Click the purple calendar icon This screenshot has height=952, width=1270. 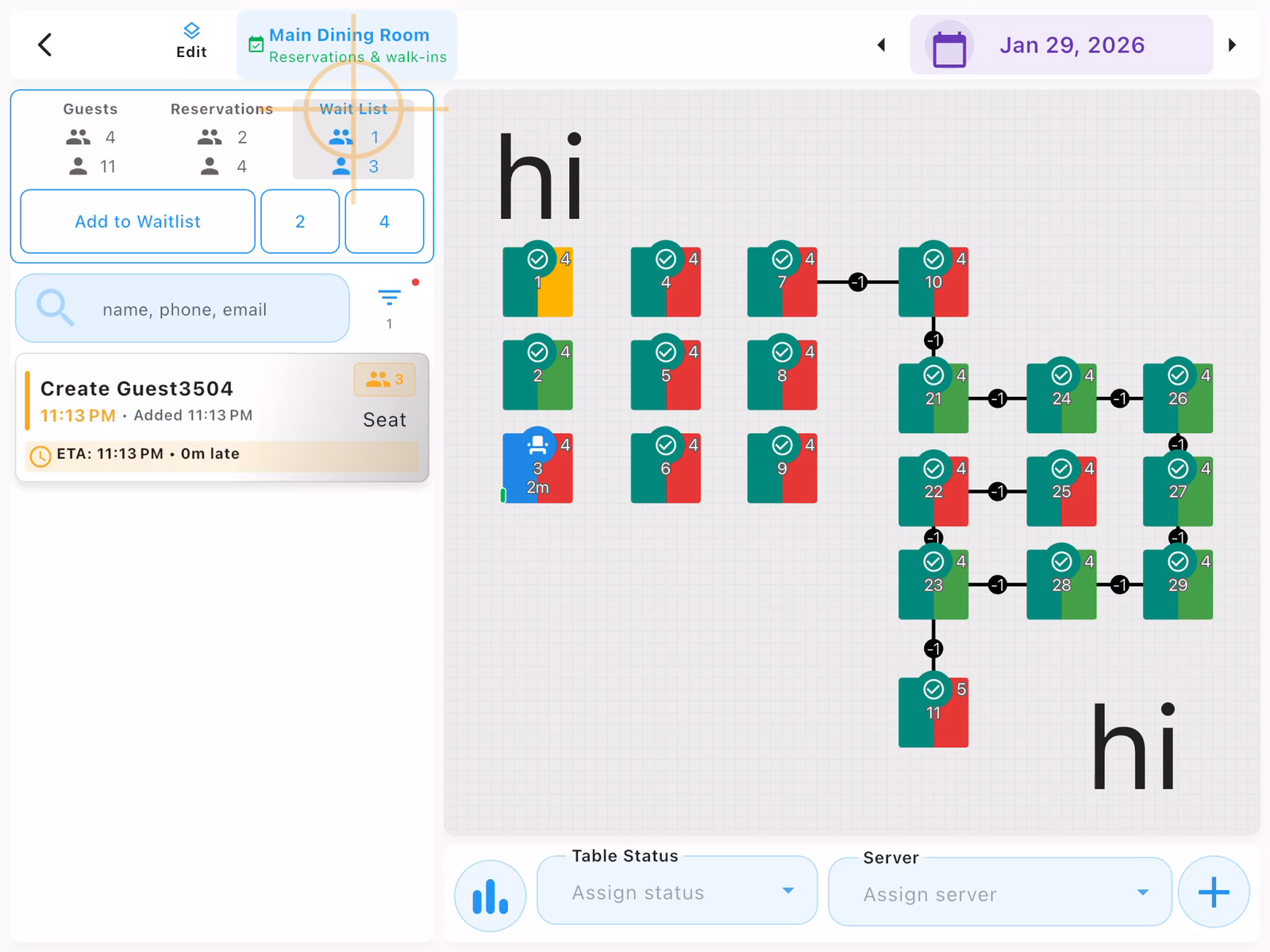pyautogui.click(x=949, y=47)
